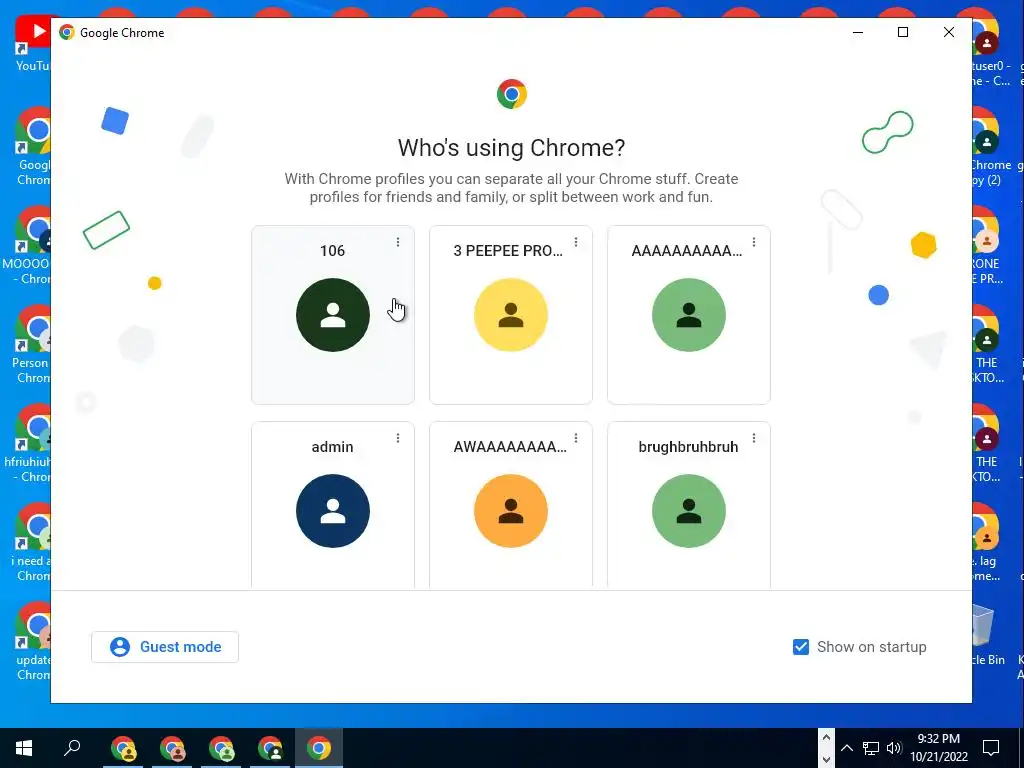This screenshot has width=1024, height=768.
Task: Show hidden system tray icons
Action: [846, 748]
